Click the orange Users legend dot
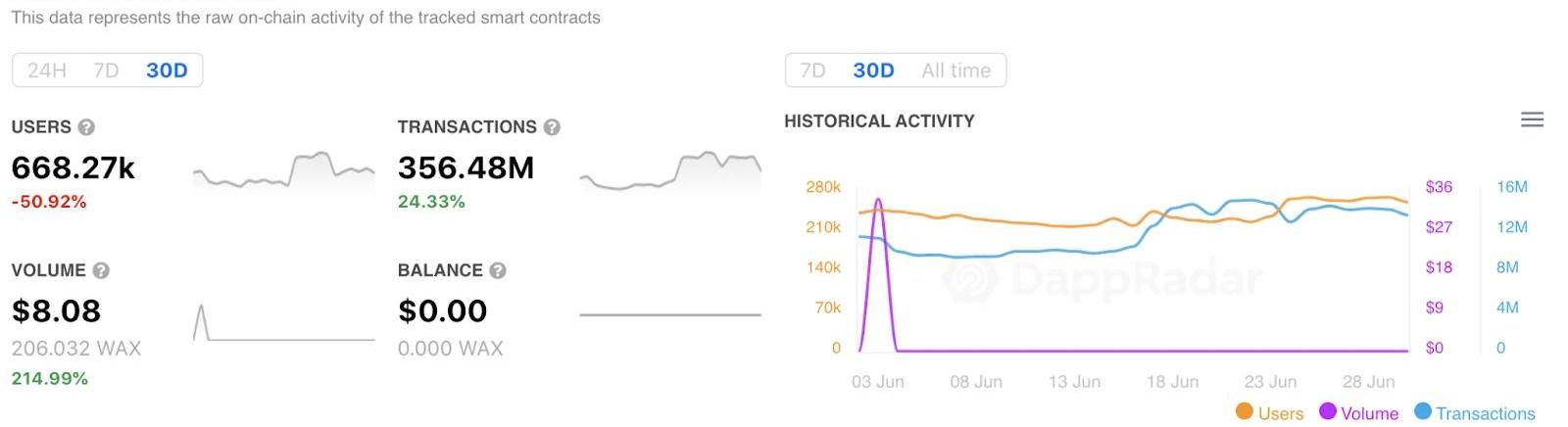 (1245, 412)
